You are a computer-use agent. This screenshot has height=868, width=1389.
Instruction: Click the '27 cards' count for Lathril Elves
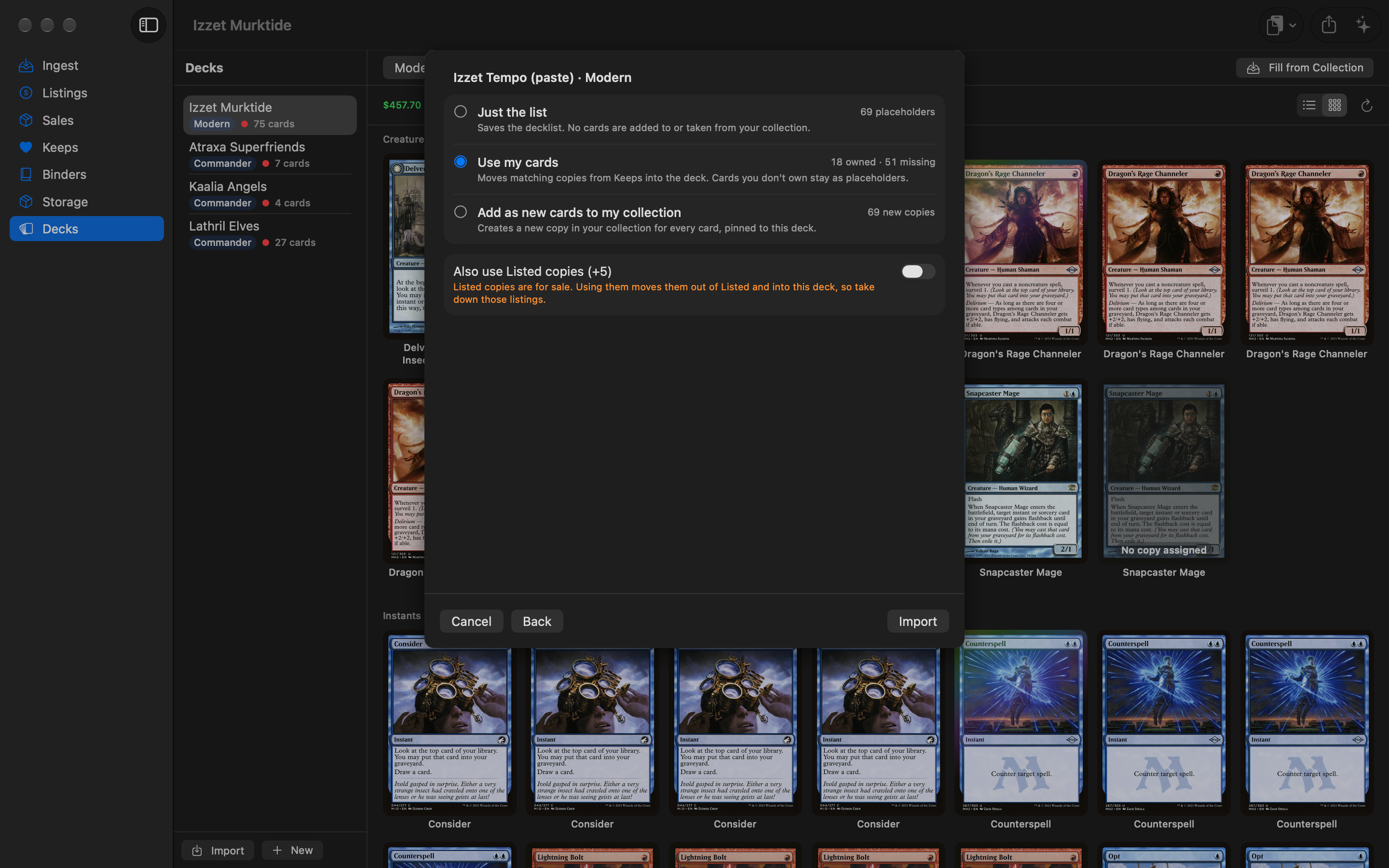point(295,242)
